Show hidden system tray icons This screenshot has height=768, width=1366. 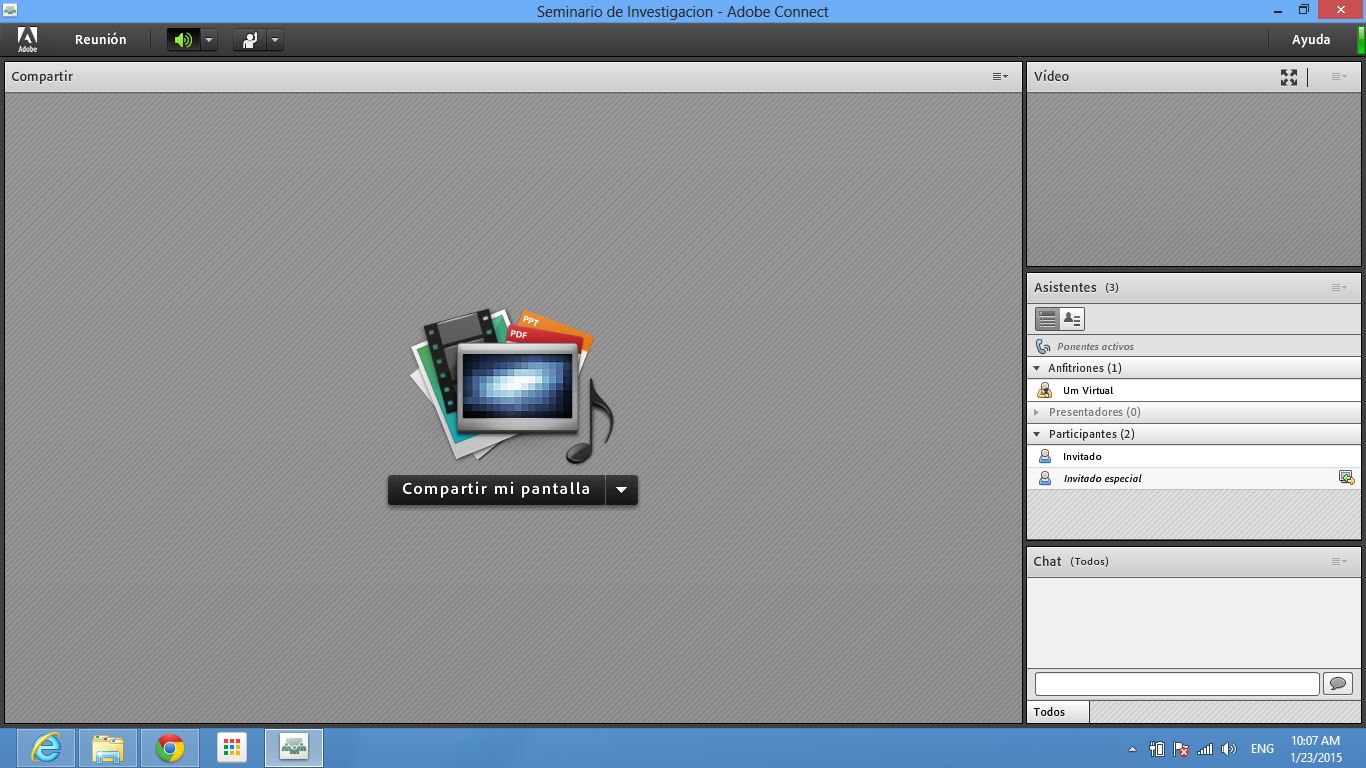click(1132, 749)
